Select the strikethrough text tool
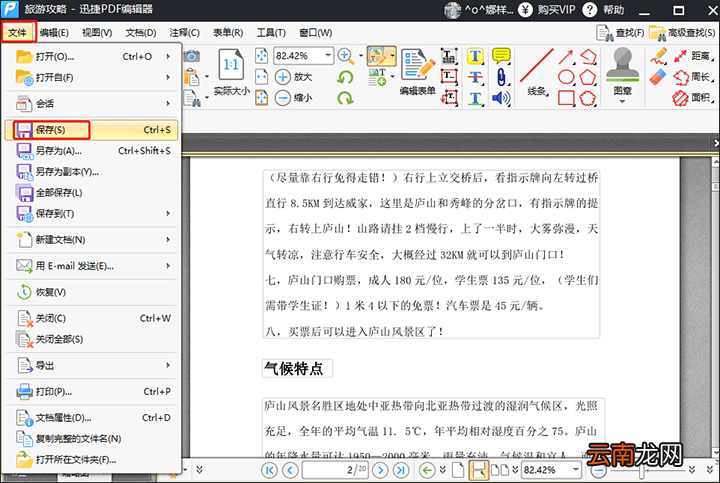Viewport: 720px width, 483px height. click(475, 77)
